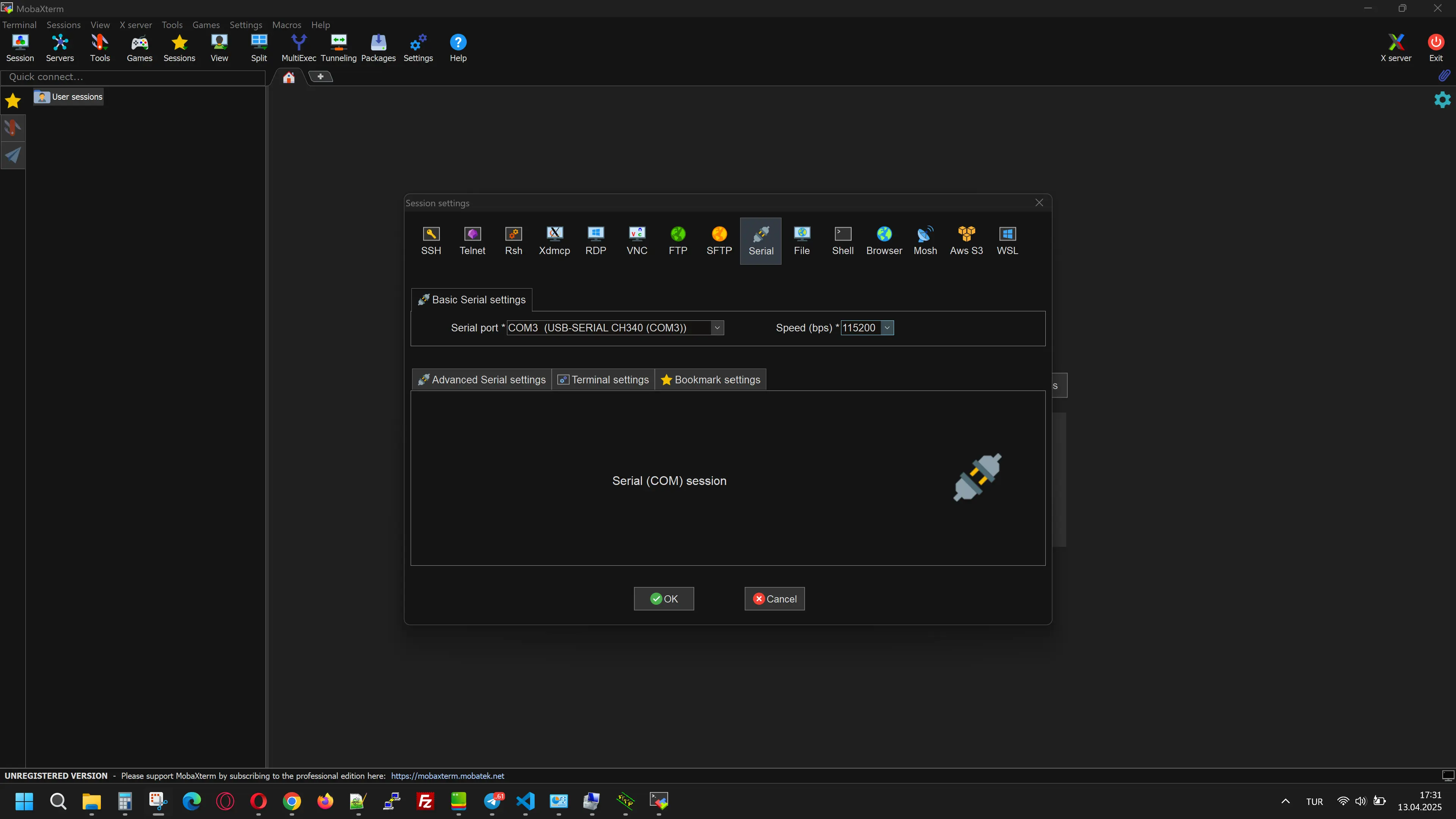Choose the File session type

(802, 242)
